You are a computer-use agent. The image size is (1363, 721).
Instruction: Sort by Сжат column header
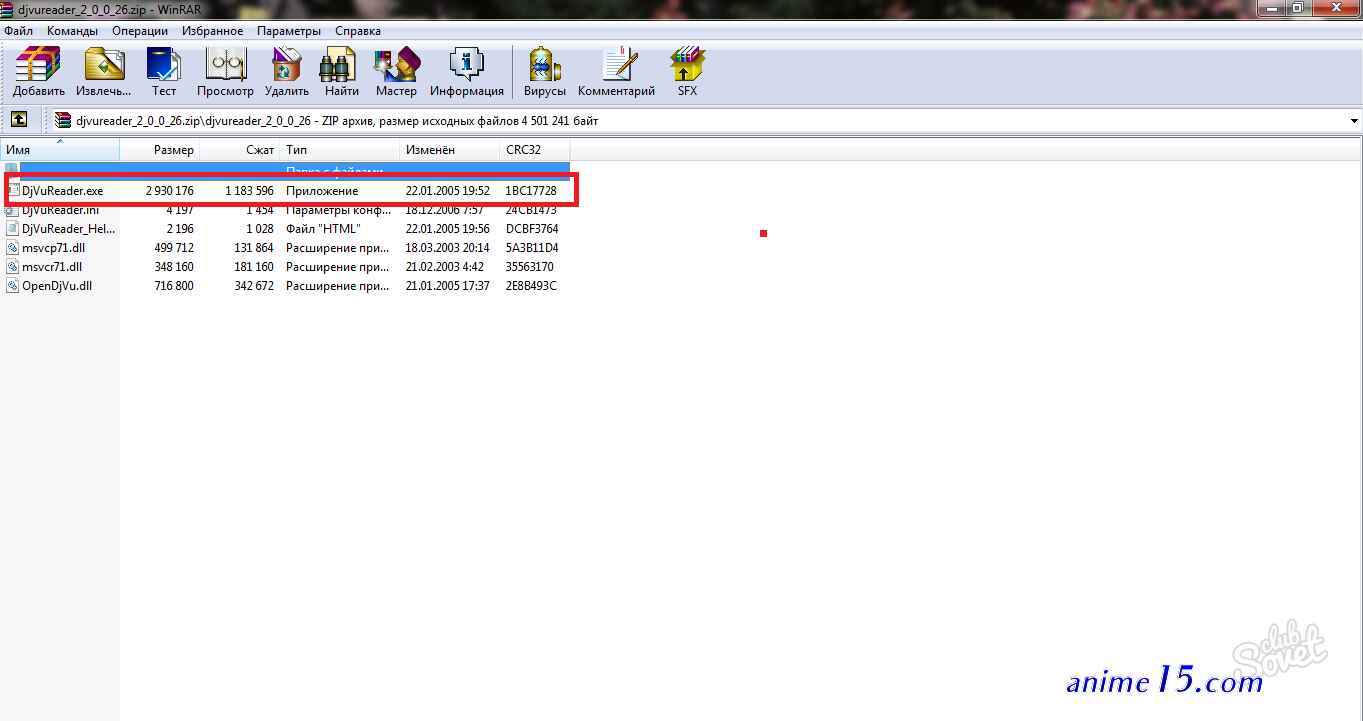click(239, 150)
